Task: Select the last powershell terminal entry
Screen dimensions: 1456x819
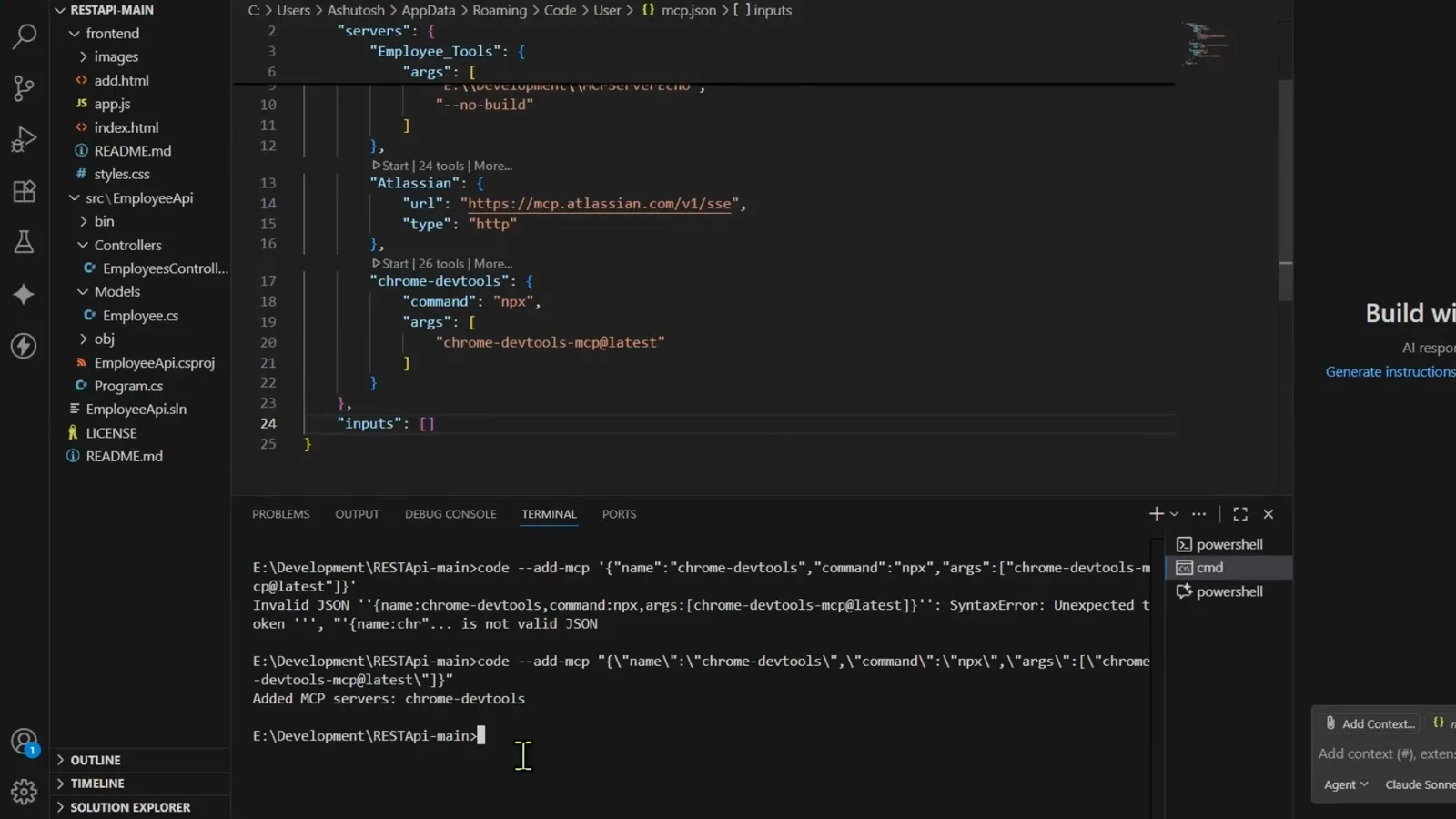Action: [1228, 591]
